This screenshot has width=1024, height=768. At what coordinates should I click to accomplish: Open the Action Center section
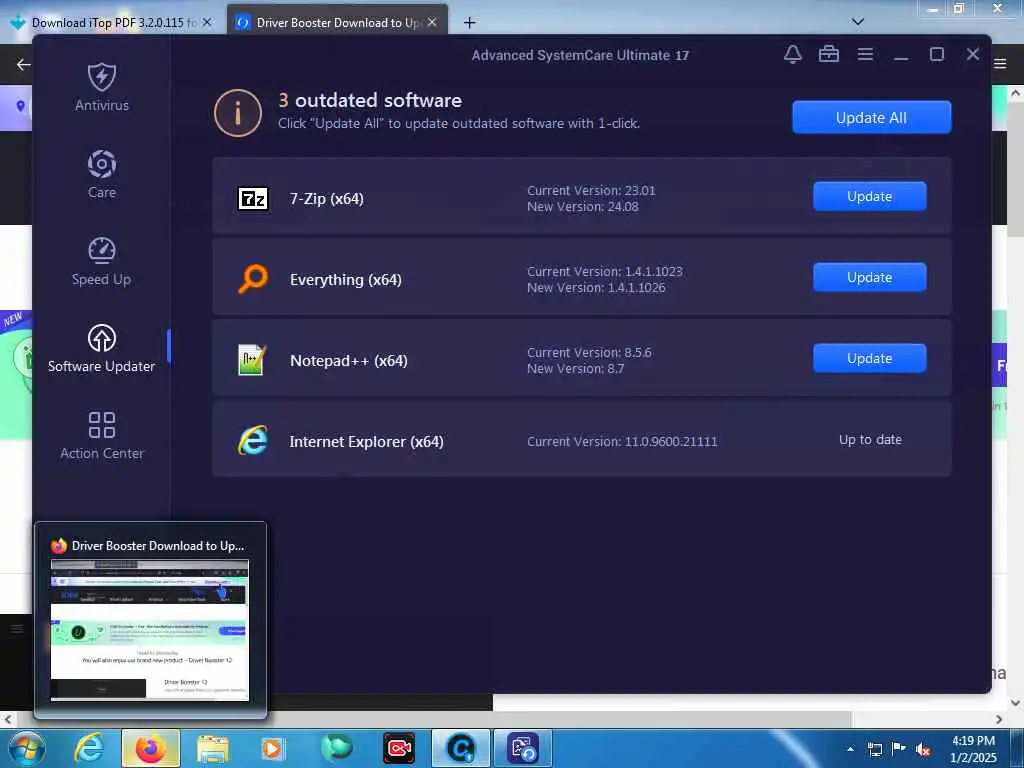[x=102, y=435]
